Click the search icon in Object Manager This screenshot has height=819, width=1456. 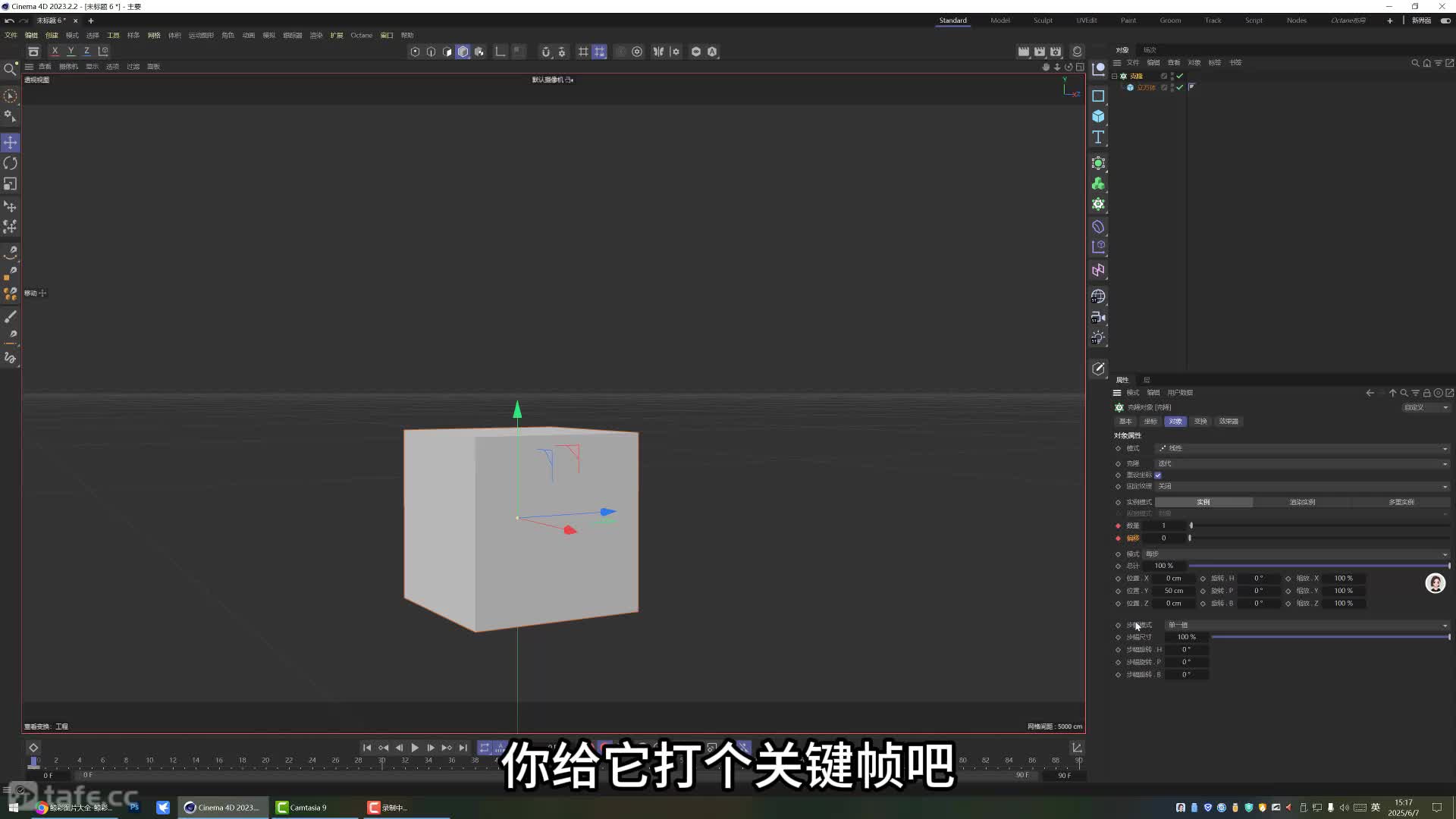pyautogui.click(x=1414, y=63)
